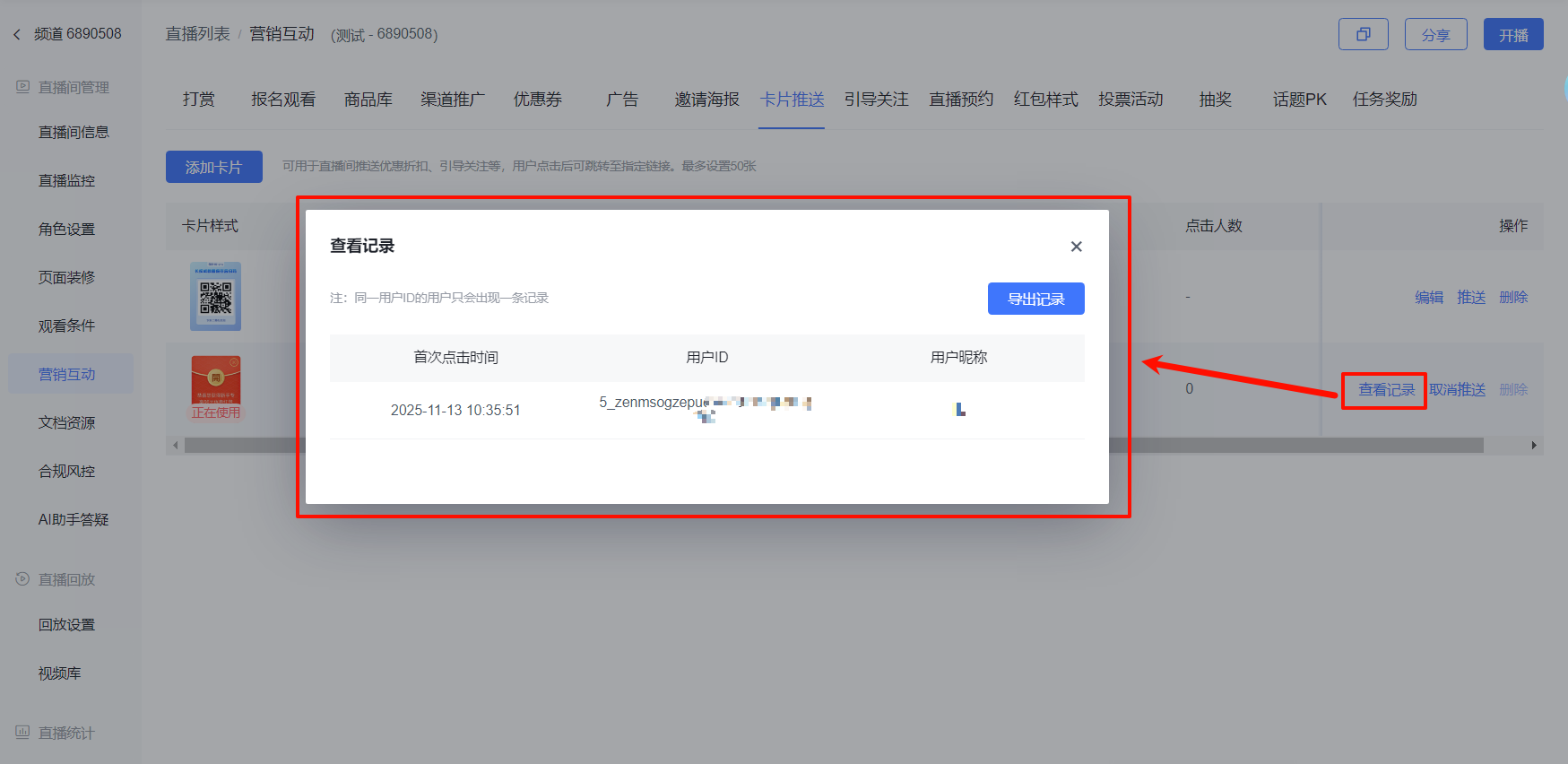This screenshot has width=1568, height=764.
Task: Open 页面装修 in the sidebar
Action: [66, 277]
